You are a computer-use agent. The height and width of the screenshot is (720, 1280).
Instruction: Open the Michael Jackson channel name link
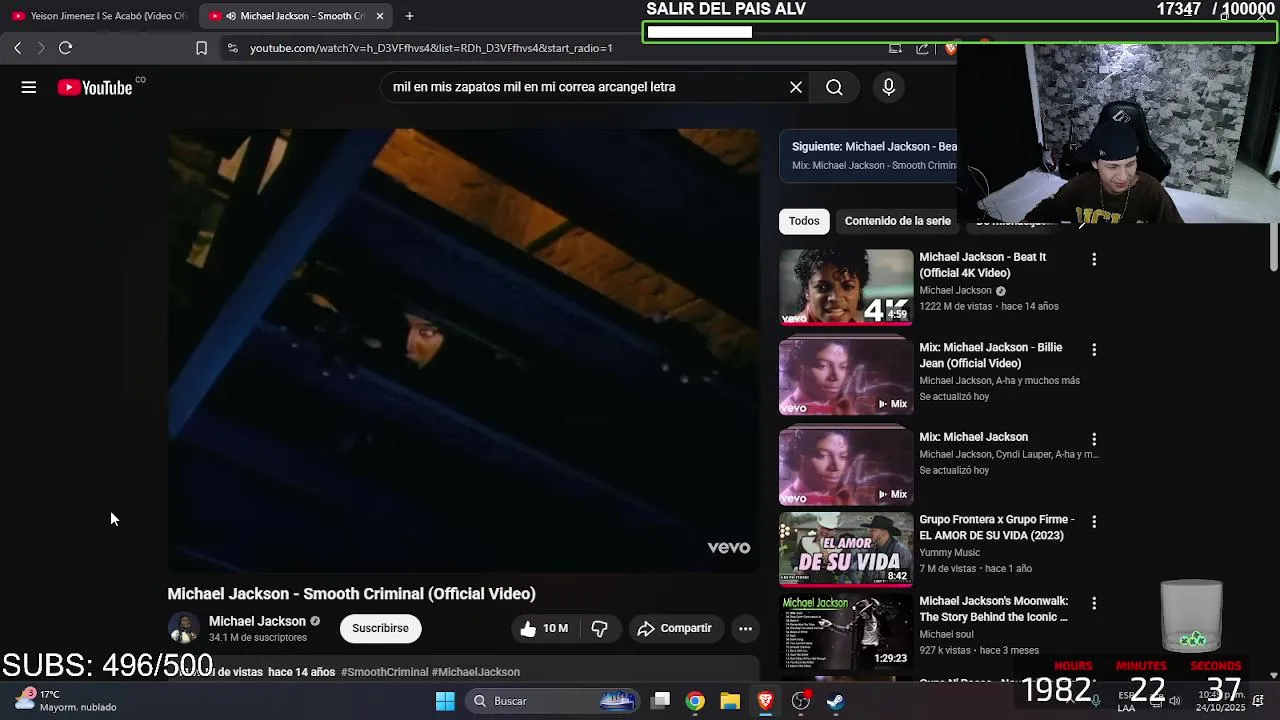pos(257,621)
